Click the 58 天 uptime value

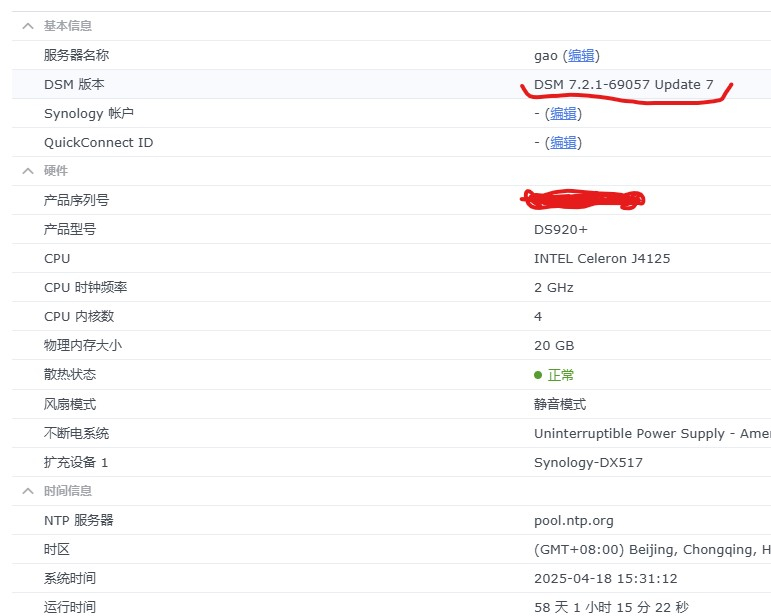pyautogui.click(x=611, y=608)
